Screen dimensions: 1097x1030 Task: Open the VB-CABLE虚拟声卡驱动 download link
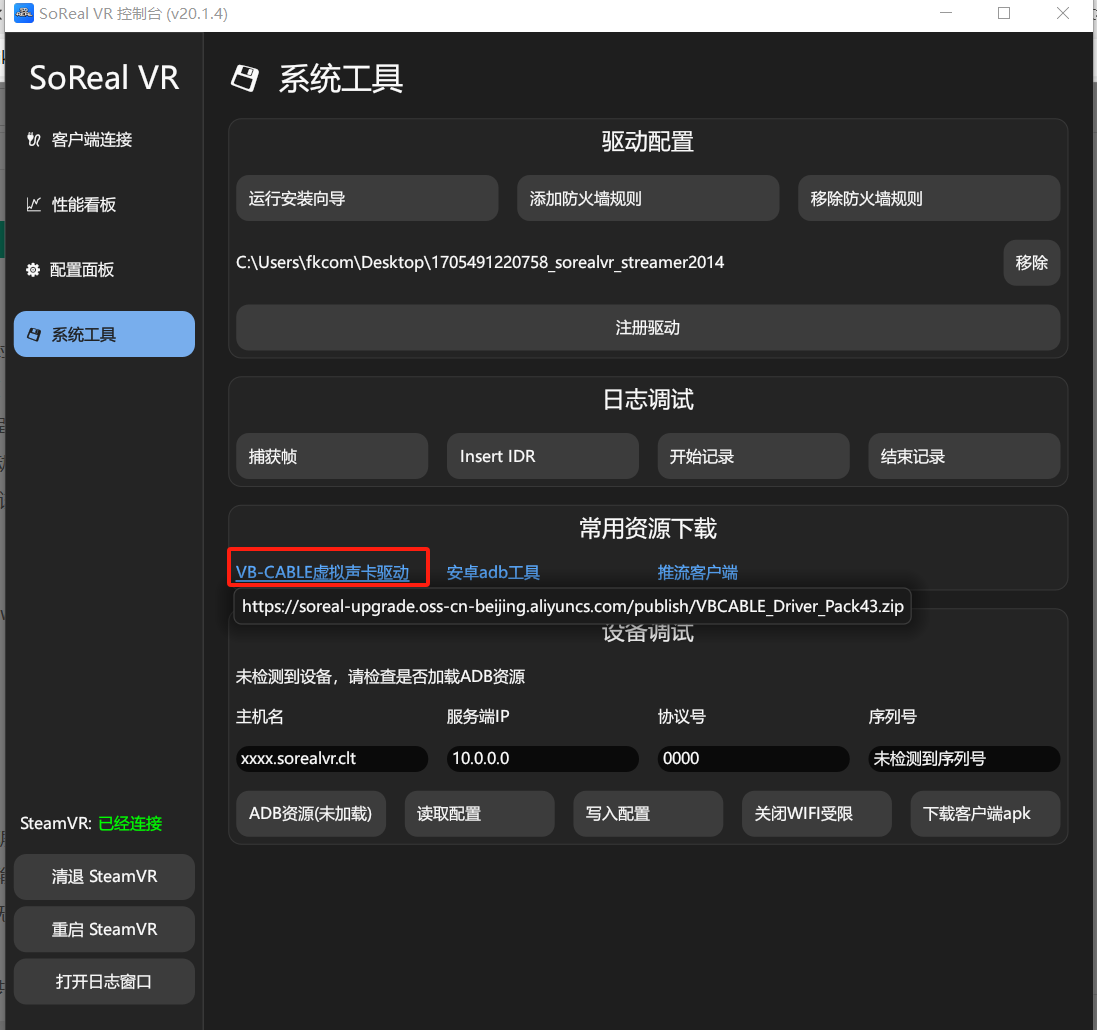point(323,572)
